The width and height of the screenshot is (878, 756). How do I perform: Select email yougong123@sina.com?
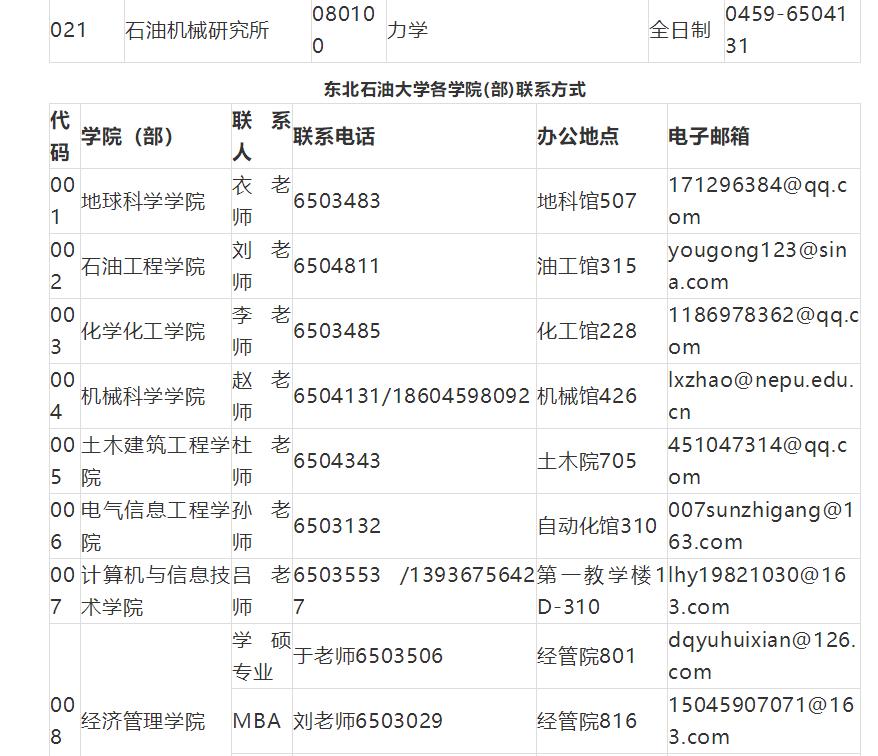click(758, 266)
